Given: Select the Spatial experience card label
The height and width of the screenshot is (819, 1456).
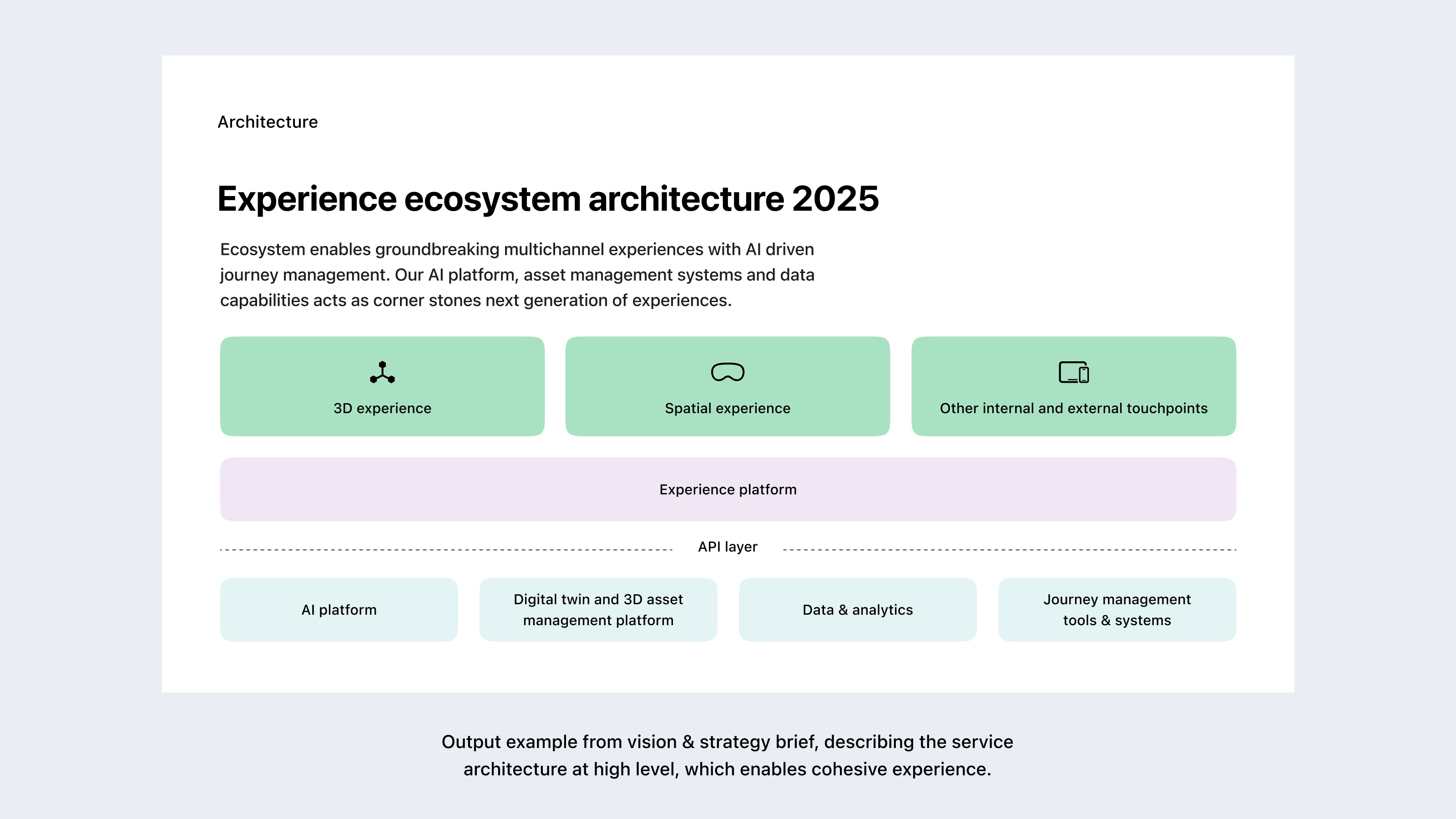Looking at the screenshot, I should click(x=728, y=408).
